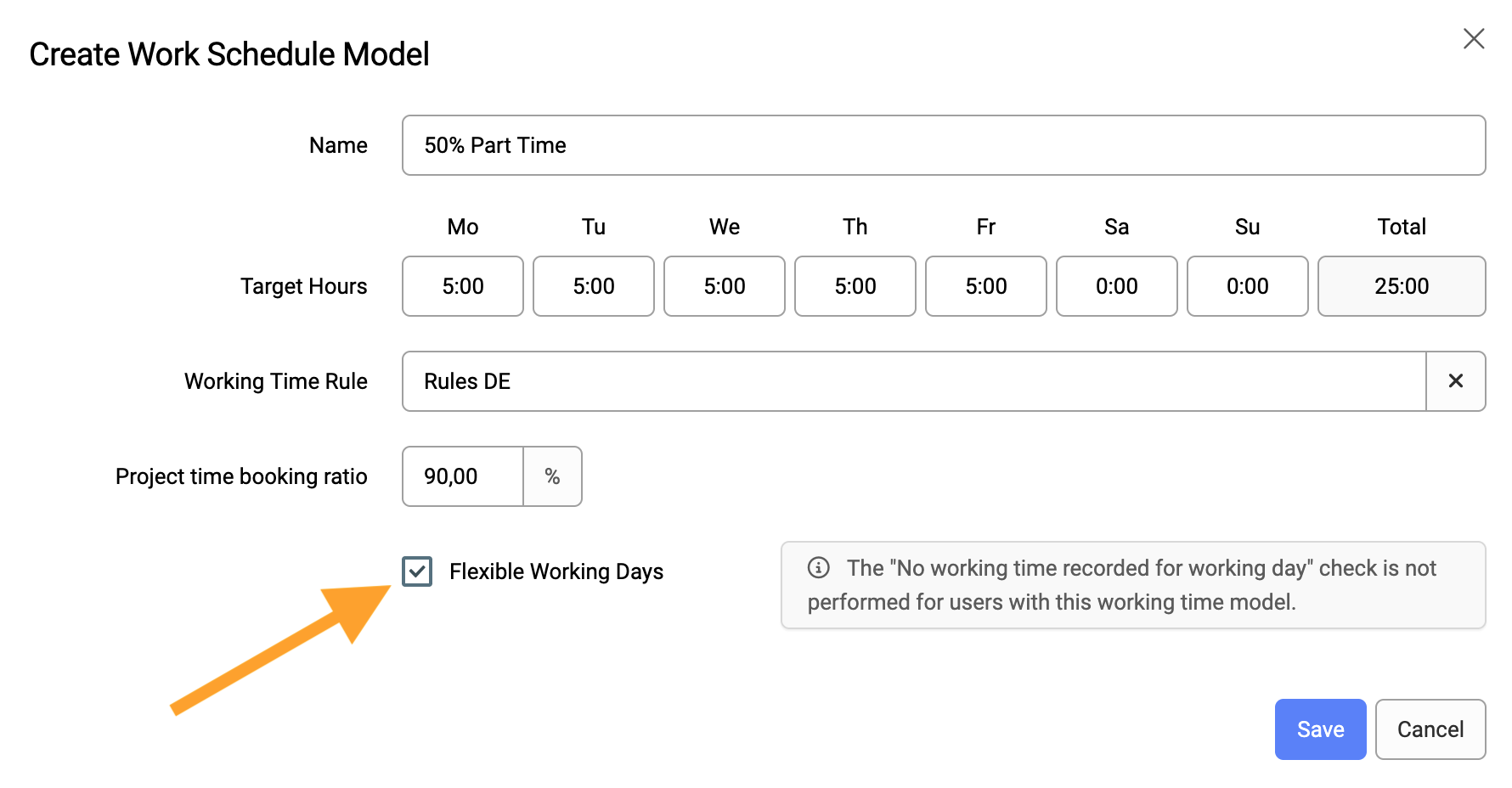Screen dimensions: 1512x788
Task: Click the We column header
Action: click(725, 227)
